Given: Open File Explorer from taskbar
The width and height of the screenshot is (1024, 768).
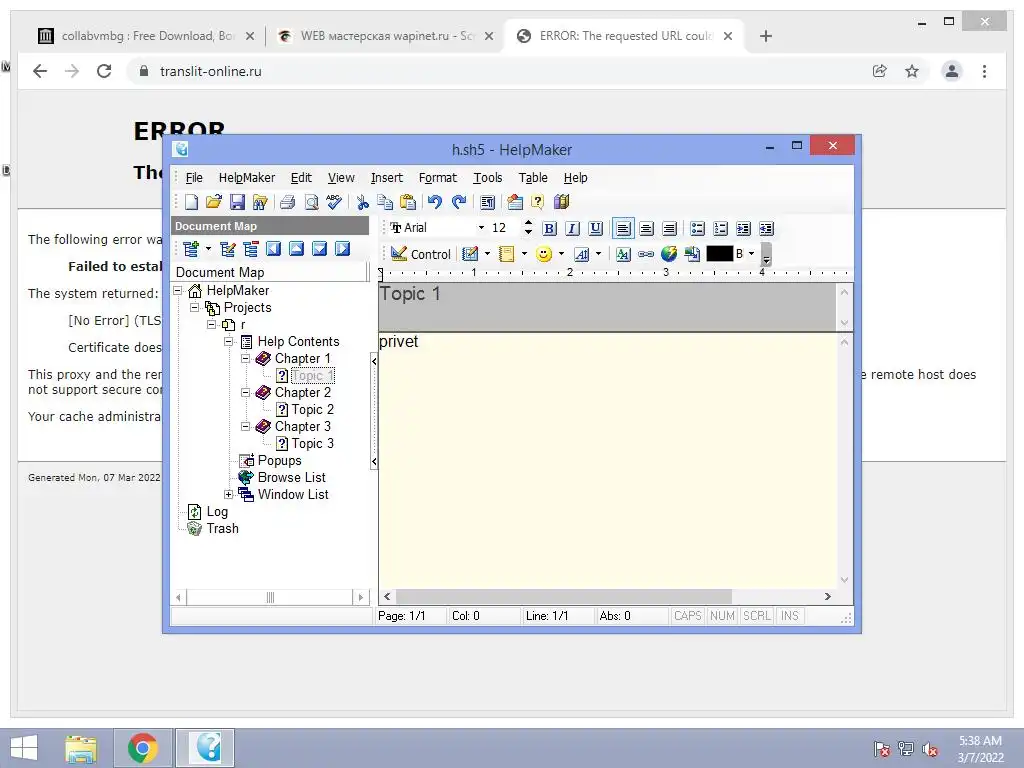Looking at the screenshot, I should 81,748.
